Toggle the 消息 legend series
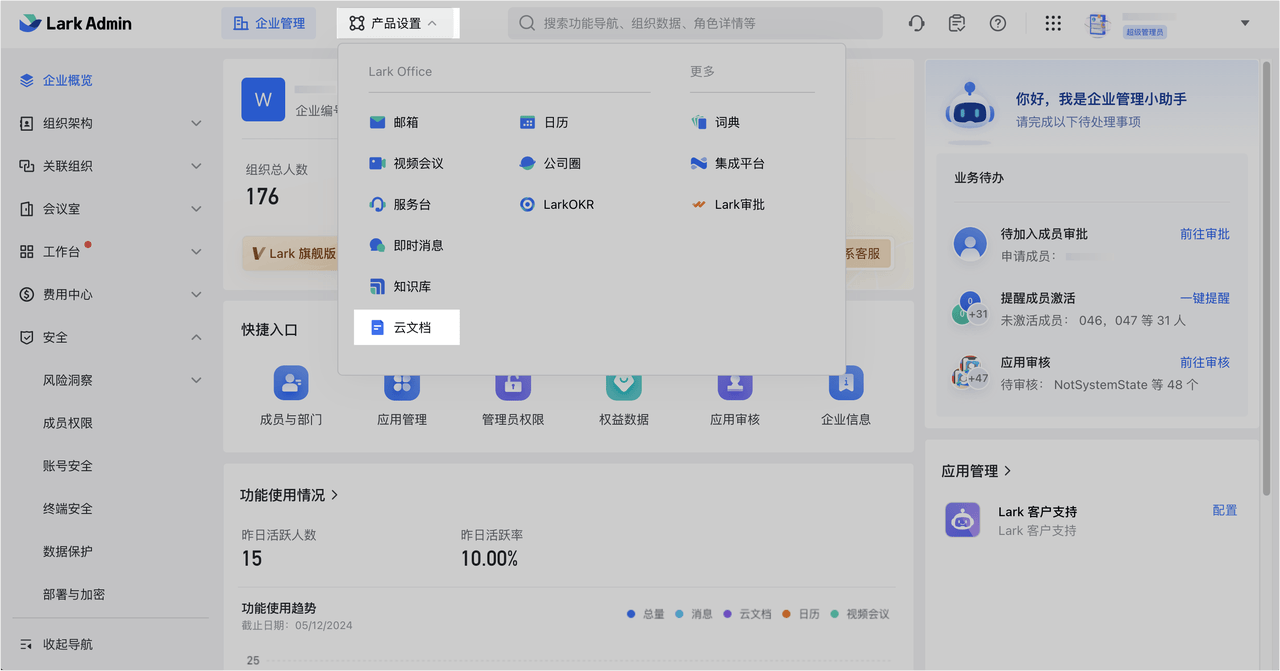The height and width of the screenshot is (671, 1280). pyautogui.click(x=695, y=614)
